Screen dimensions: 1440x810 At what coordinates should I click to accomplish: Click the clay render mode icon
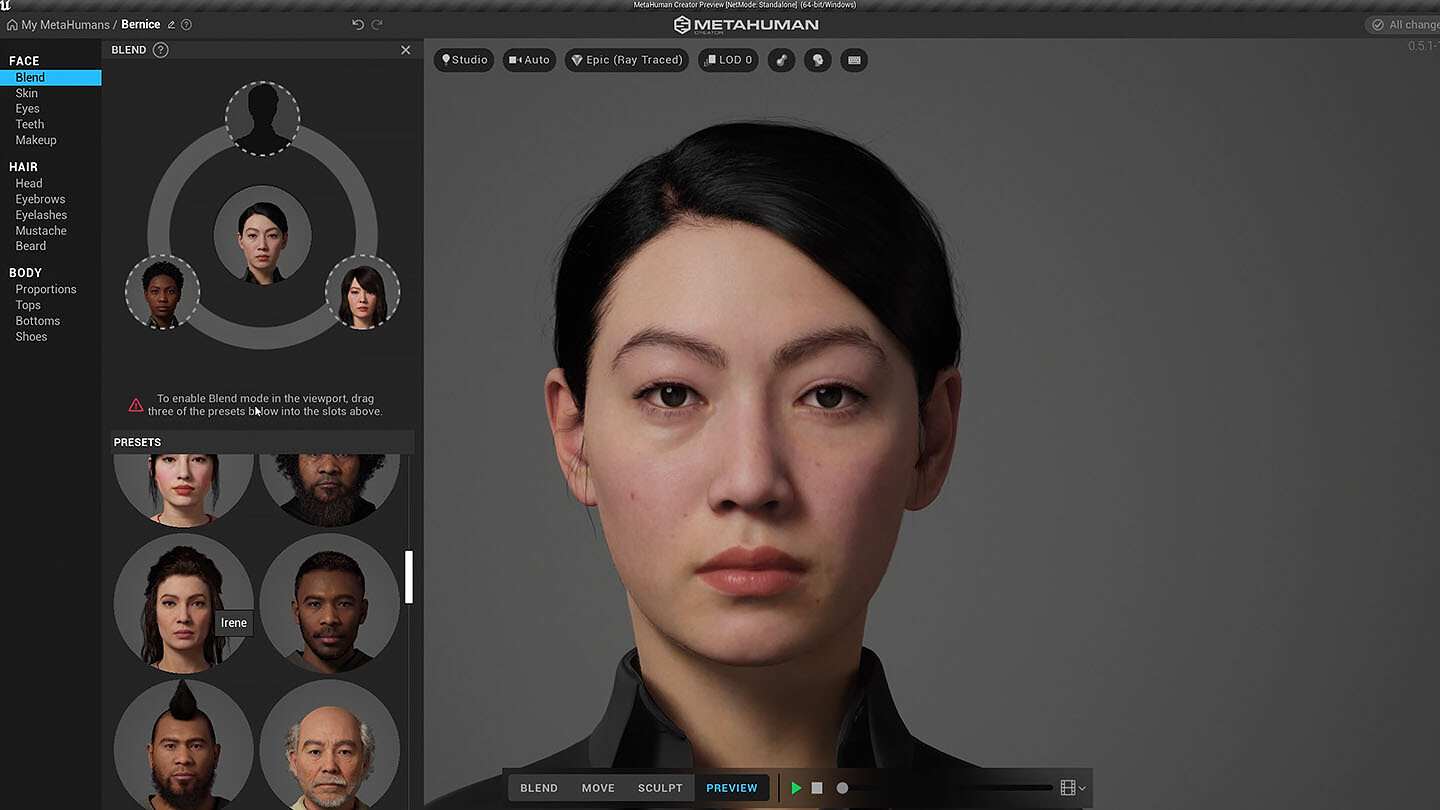782,60
